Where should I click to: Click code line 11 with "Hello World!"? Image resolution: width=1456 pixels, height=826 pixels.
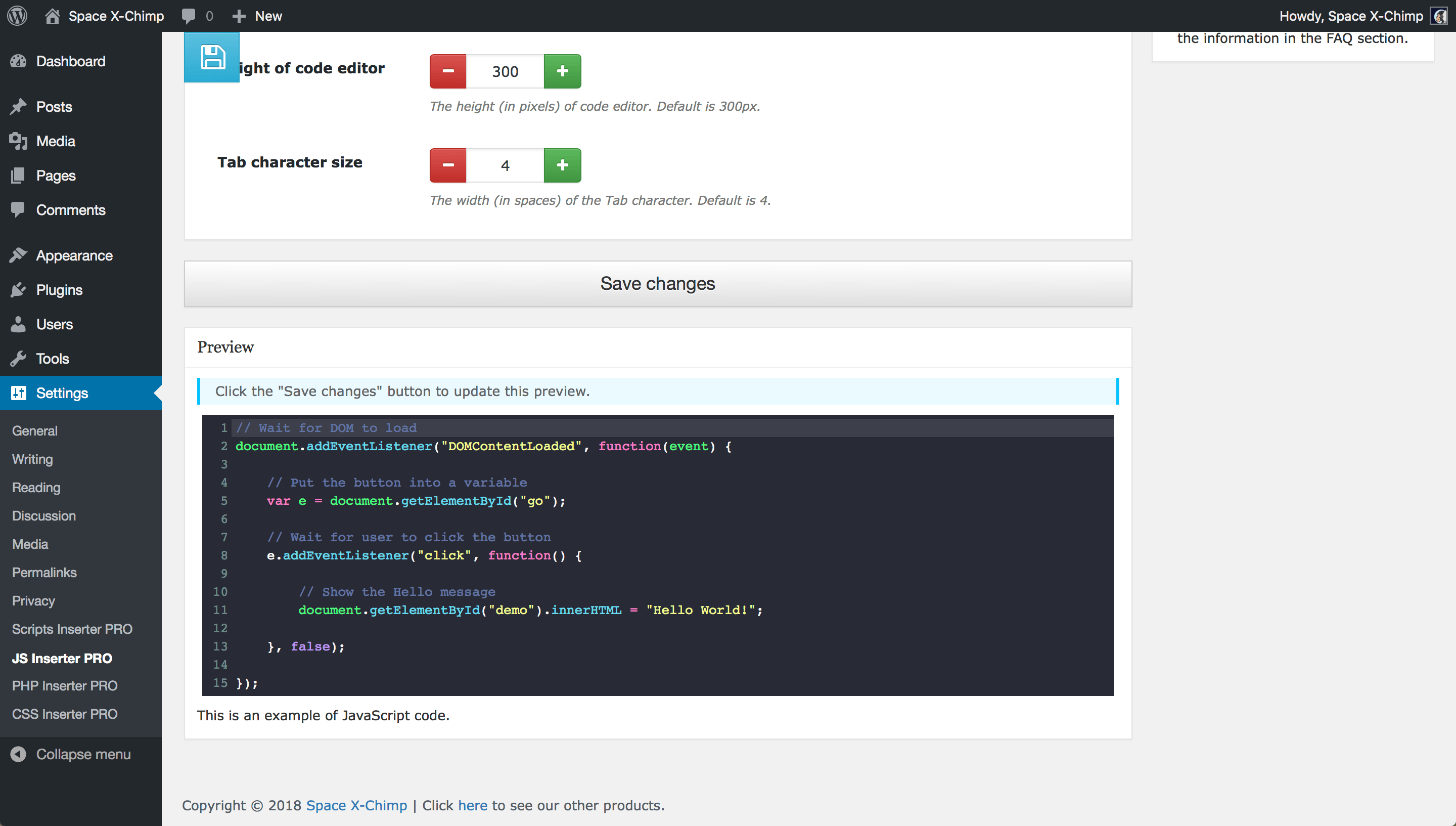(x=531, y=610)
